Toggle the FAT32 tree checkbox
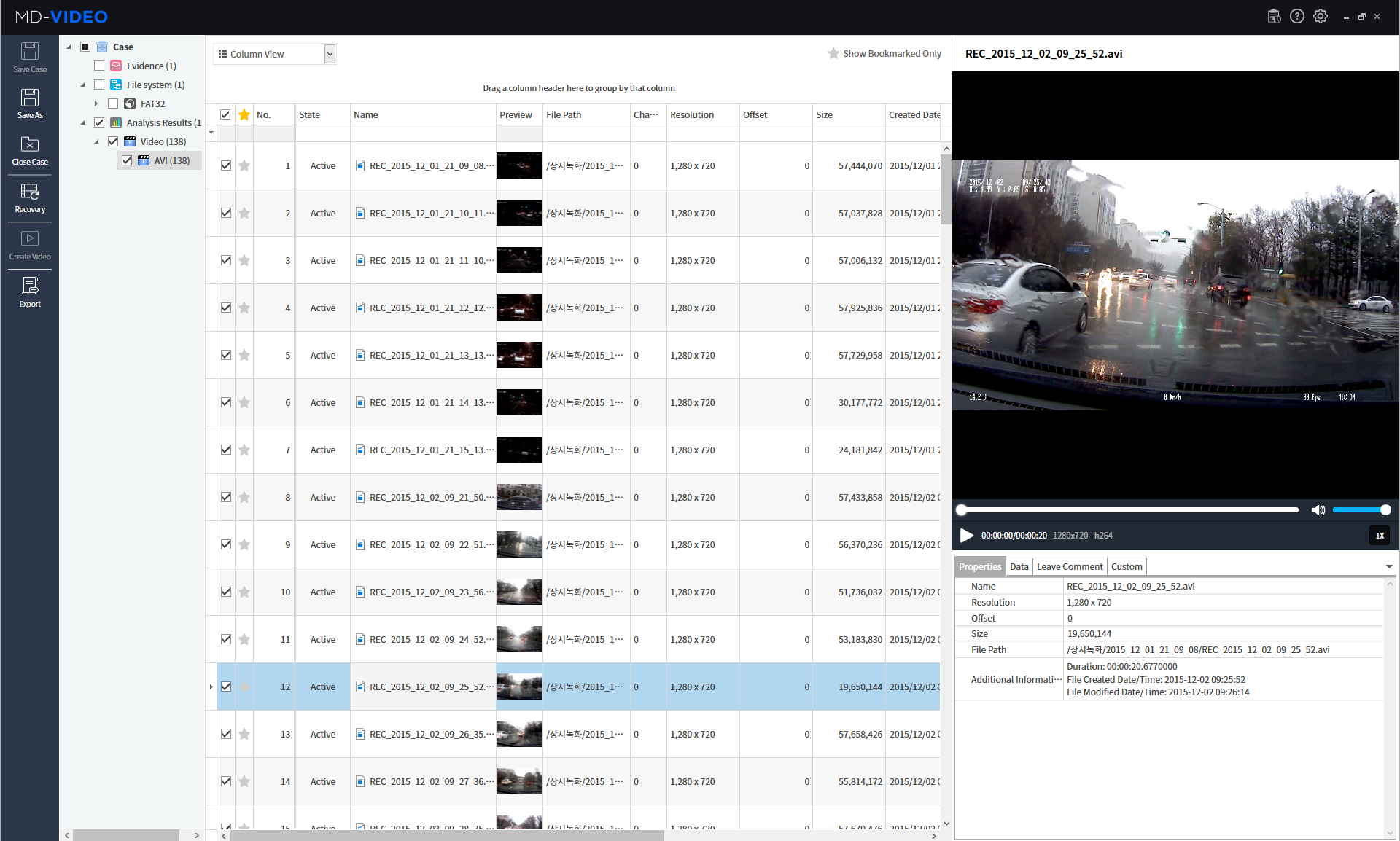 pyautogui.click(x=113, y=103)
